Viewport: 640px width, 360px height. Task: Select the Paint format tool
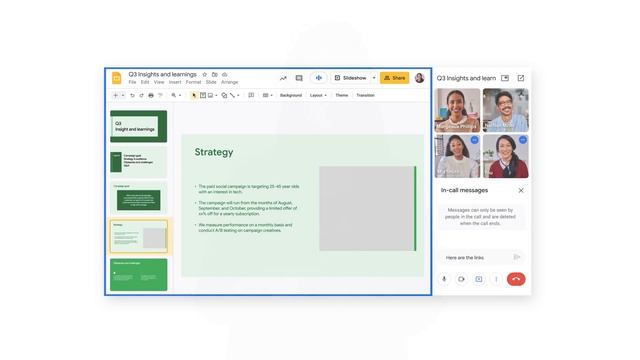coord(160,95)
